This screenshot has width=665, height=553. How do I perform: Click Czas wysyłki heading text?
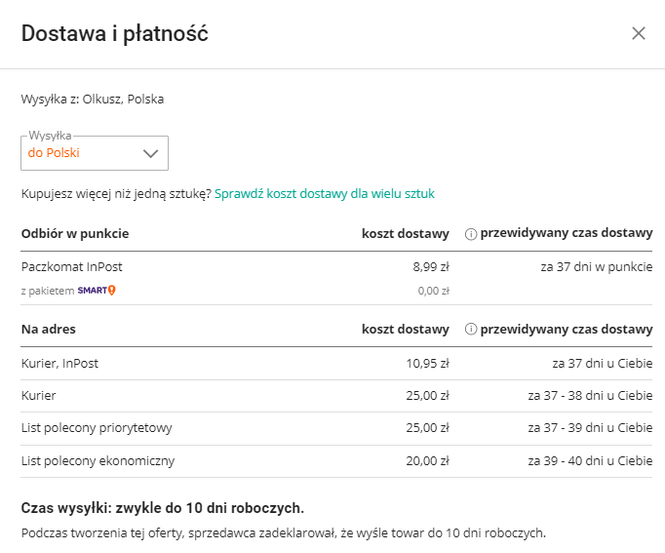click(x=162, y=508)
